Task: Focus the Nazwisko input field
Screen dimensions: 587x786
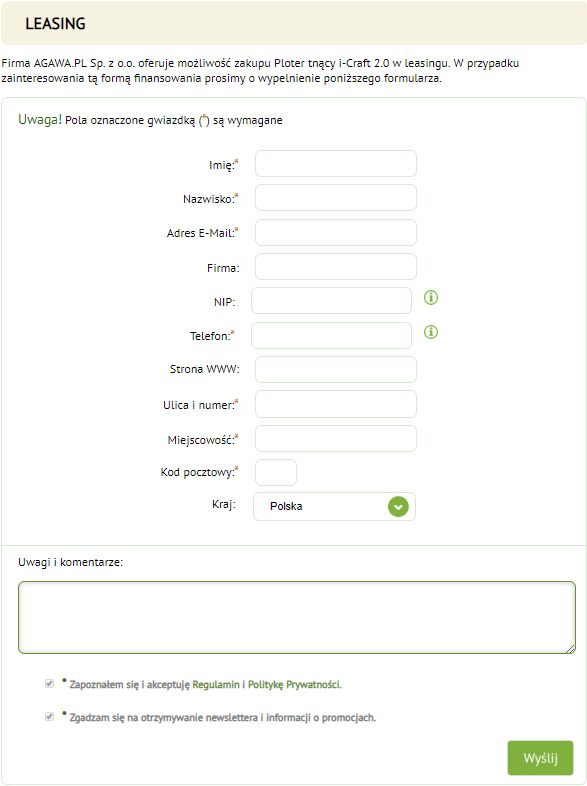Action: pos(336,198)
